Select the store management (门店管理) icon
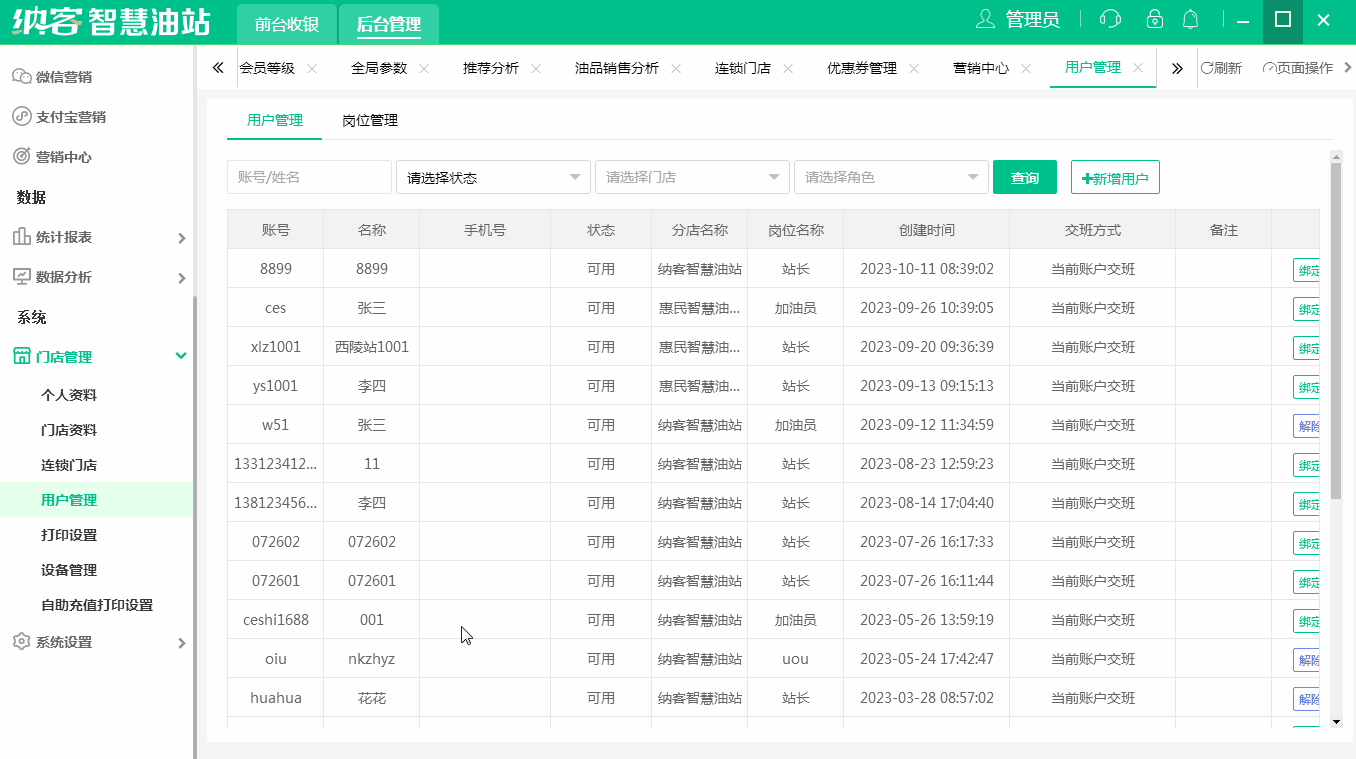This screenshot has width=1356, height=759. (x=22, y=355)
